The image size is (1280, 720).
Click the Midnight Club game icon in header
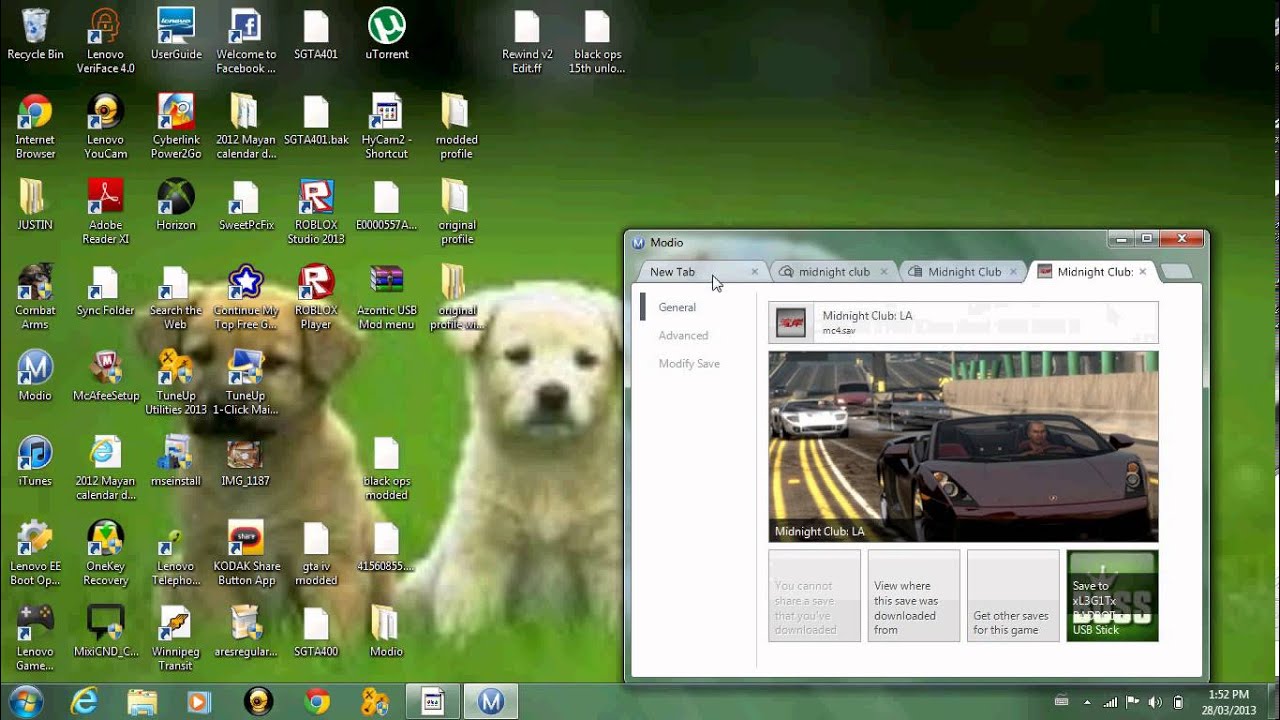[791, 322]
